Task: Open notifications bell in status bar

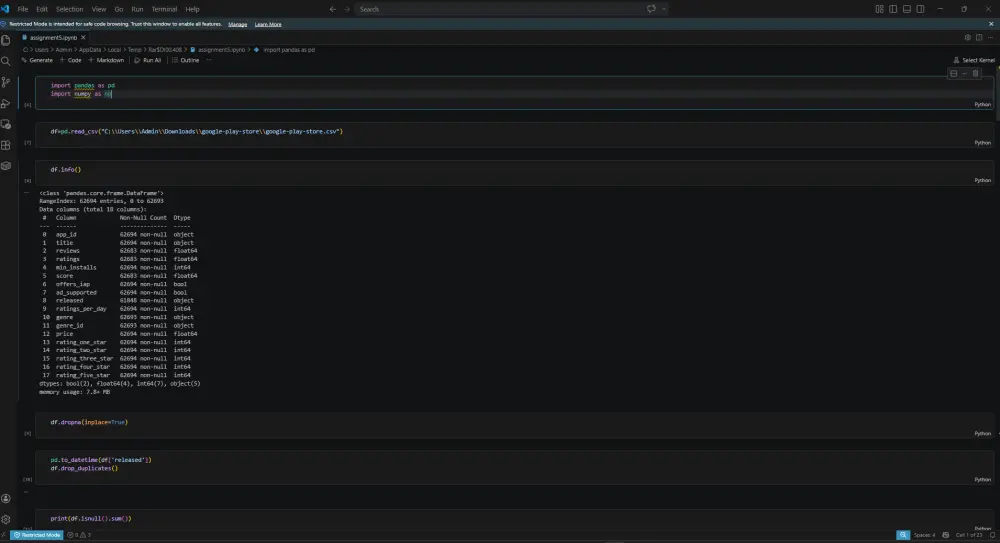Action: (x=992, y=535)
